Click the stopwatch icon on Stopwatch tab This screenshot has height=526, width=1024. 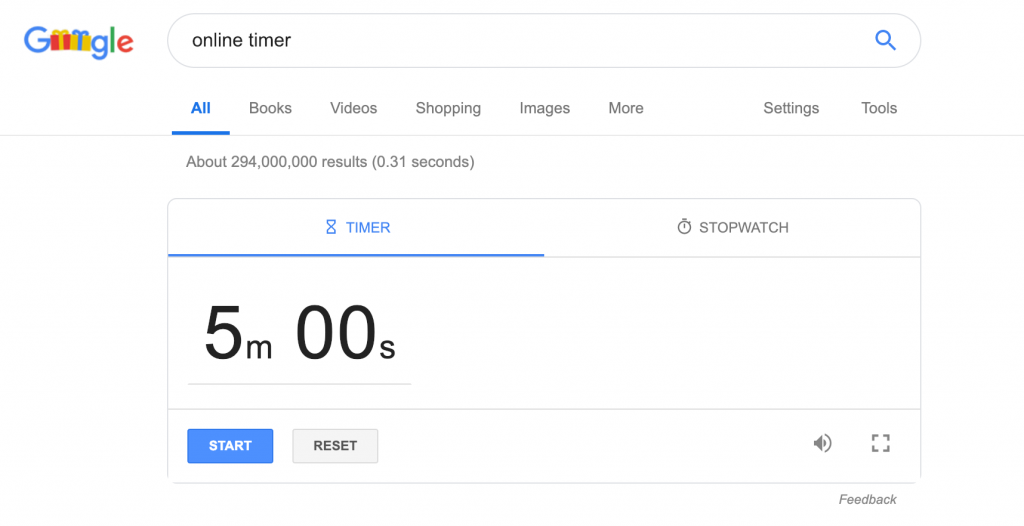[x=684, y=227]
